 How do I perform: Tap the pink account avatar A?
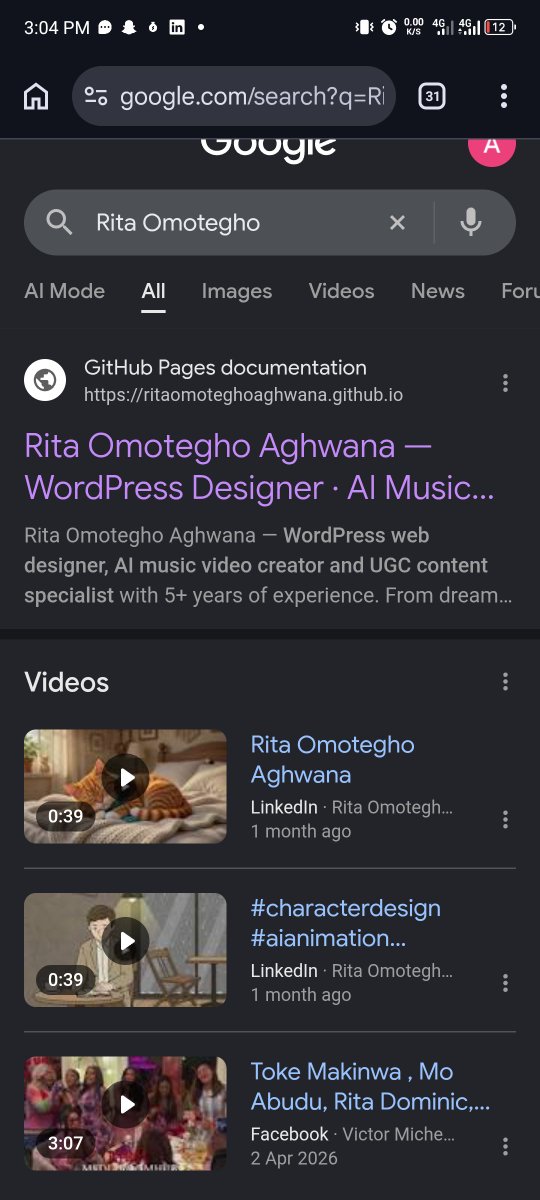(492, 146)
